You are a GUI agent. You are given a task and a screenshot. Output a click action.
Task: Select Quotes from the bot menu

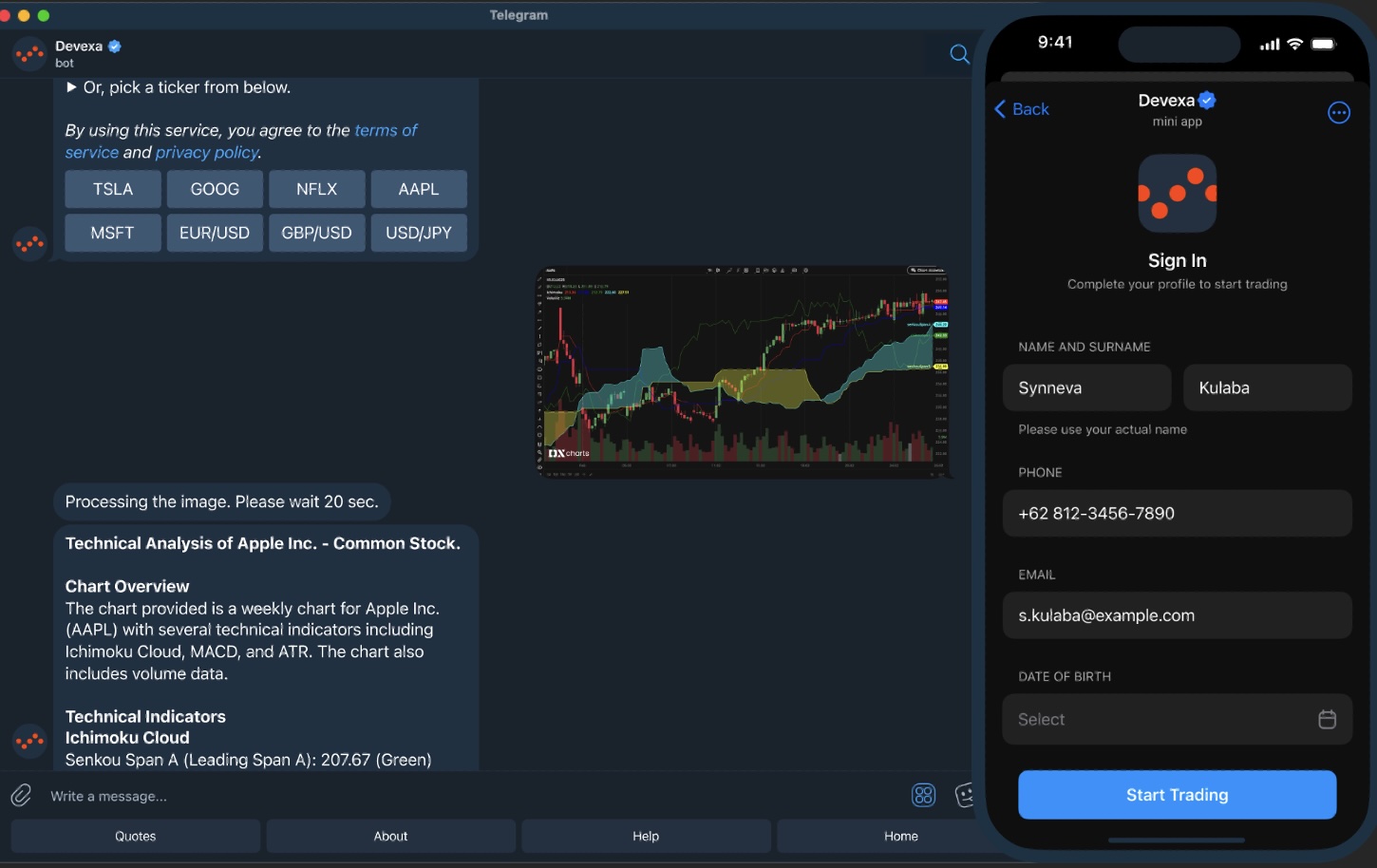135,836
